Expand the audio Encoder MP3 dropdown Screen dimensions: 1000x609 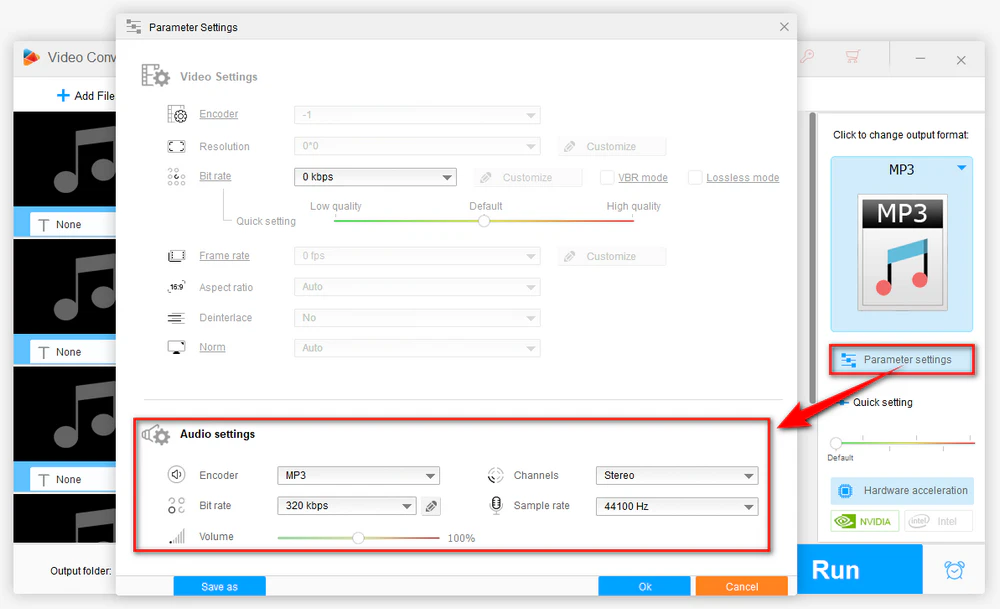coord(358,476)
